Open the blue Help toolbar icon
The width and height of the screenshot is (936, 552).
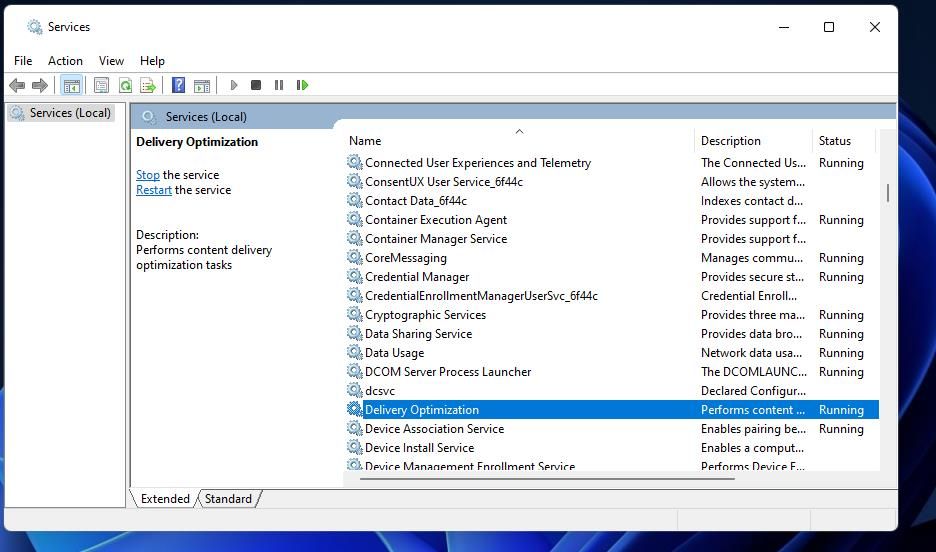(178, 85)
